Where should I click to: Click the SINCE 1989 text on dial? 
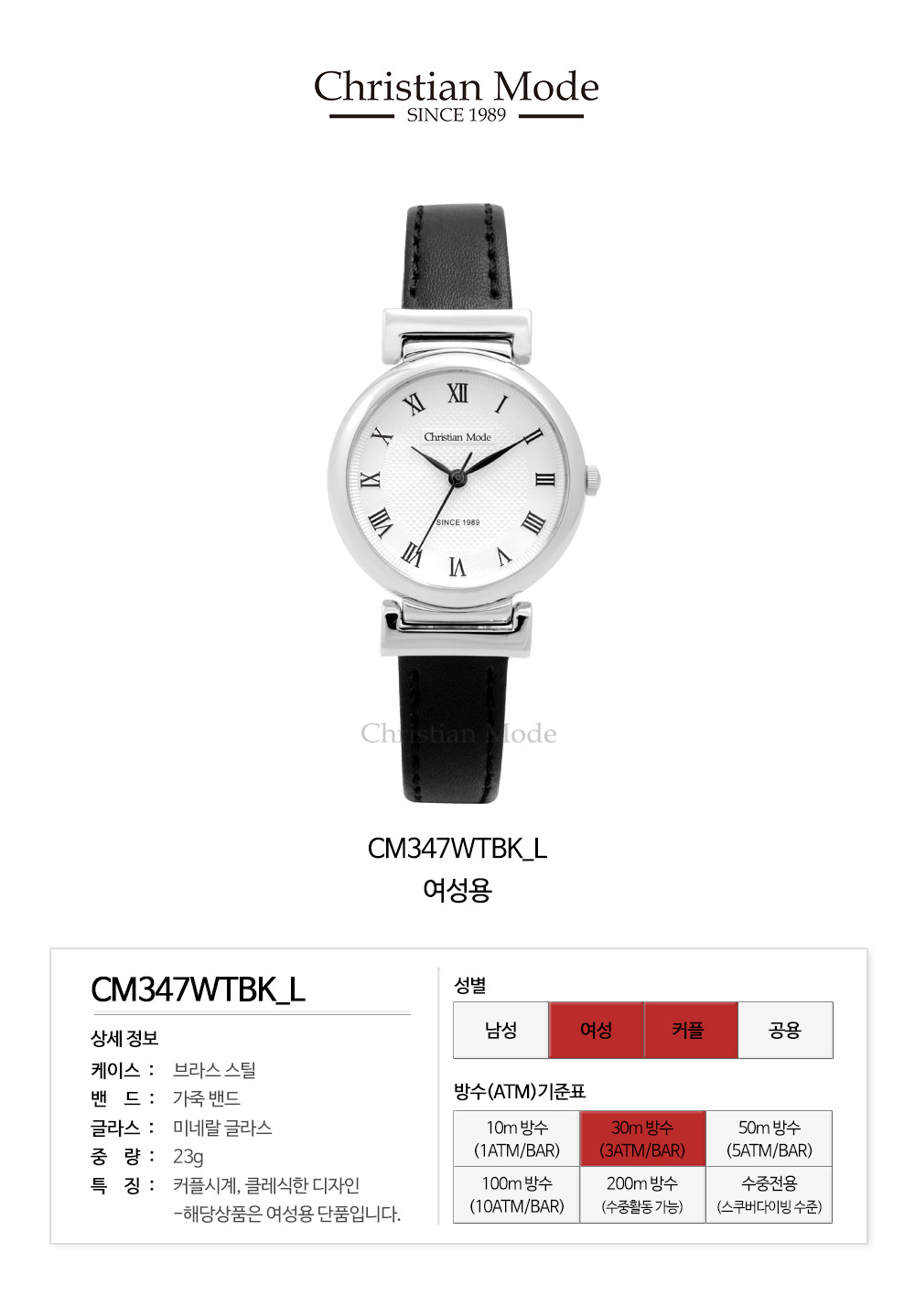tap(457, 522)
